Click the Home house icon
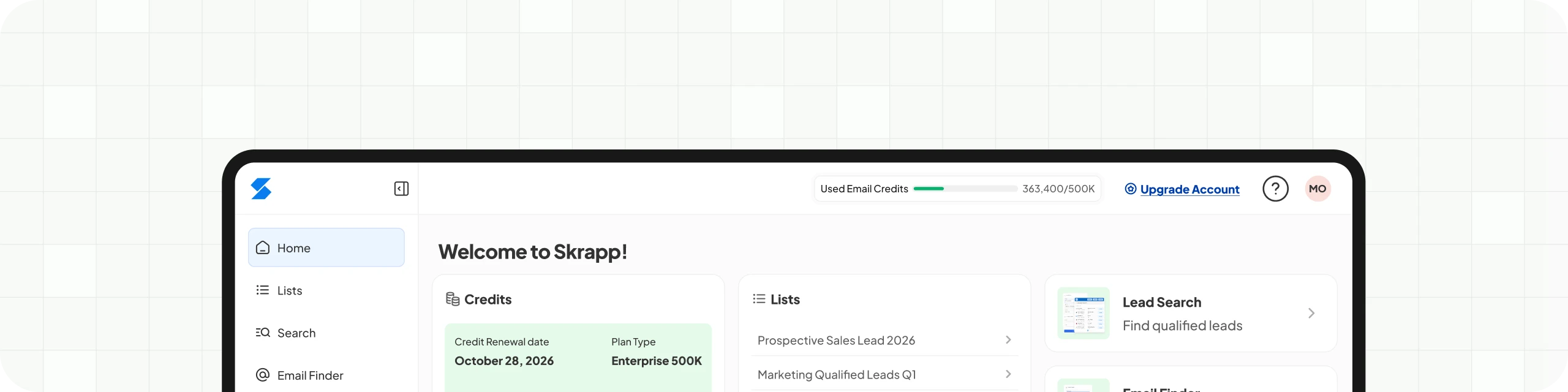Image resolution: width=1568 pixels, height=392 pixels. pyautogui.click(x=263, y=247)
